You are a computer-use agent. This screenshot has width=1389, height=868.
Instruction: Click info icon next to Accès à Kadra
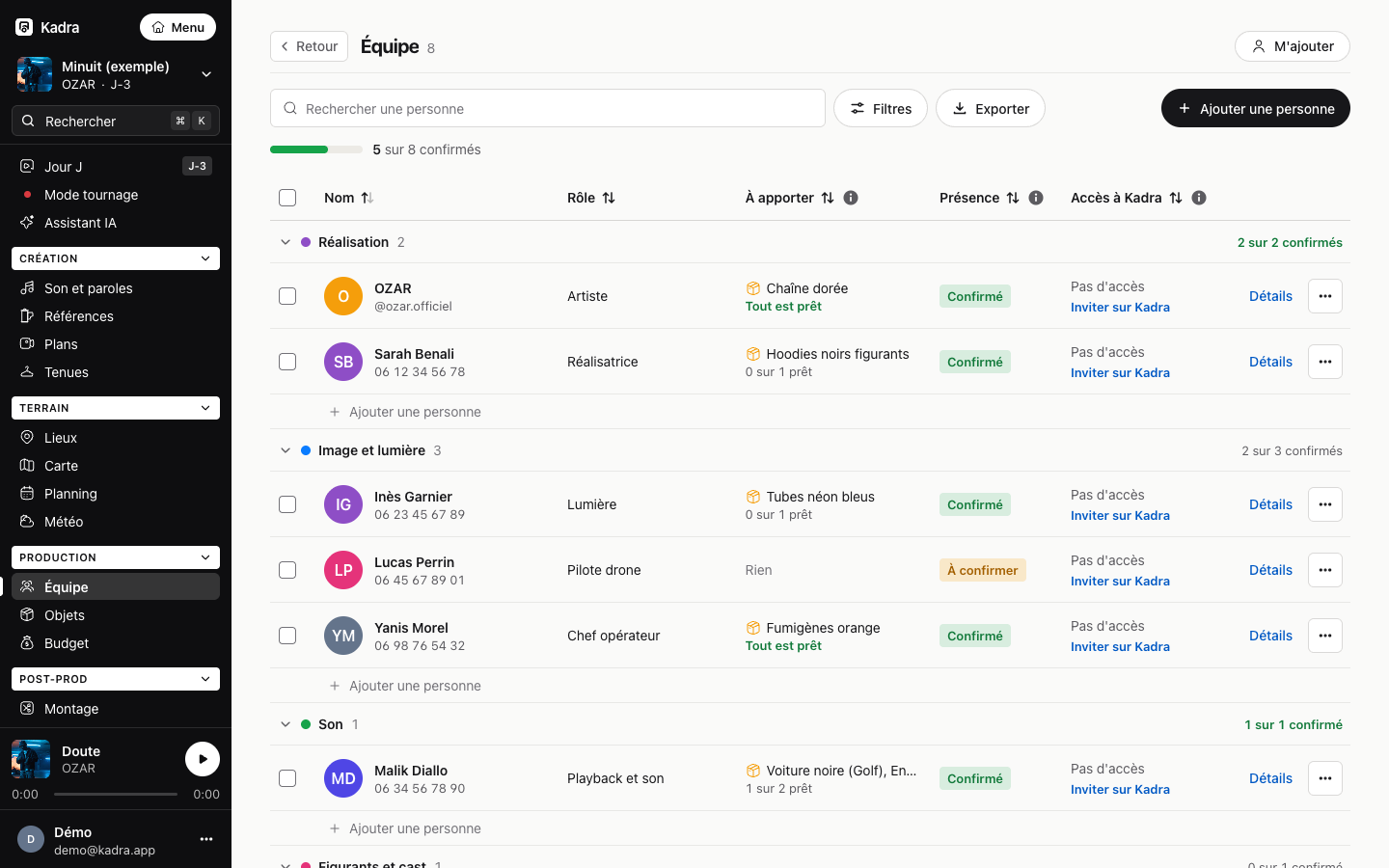click(1199, 198)
